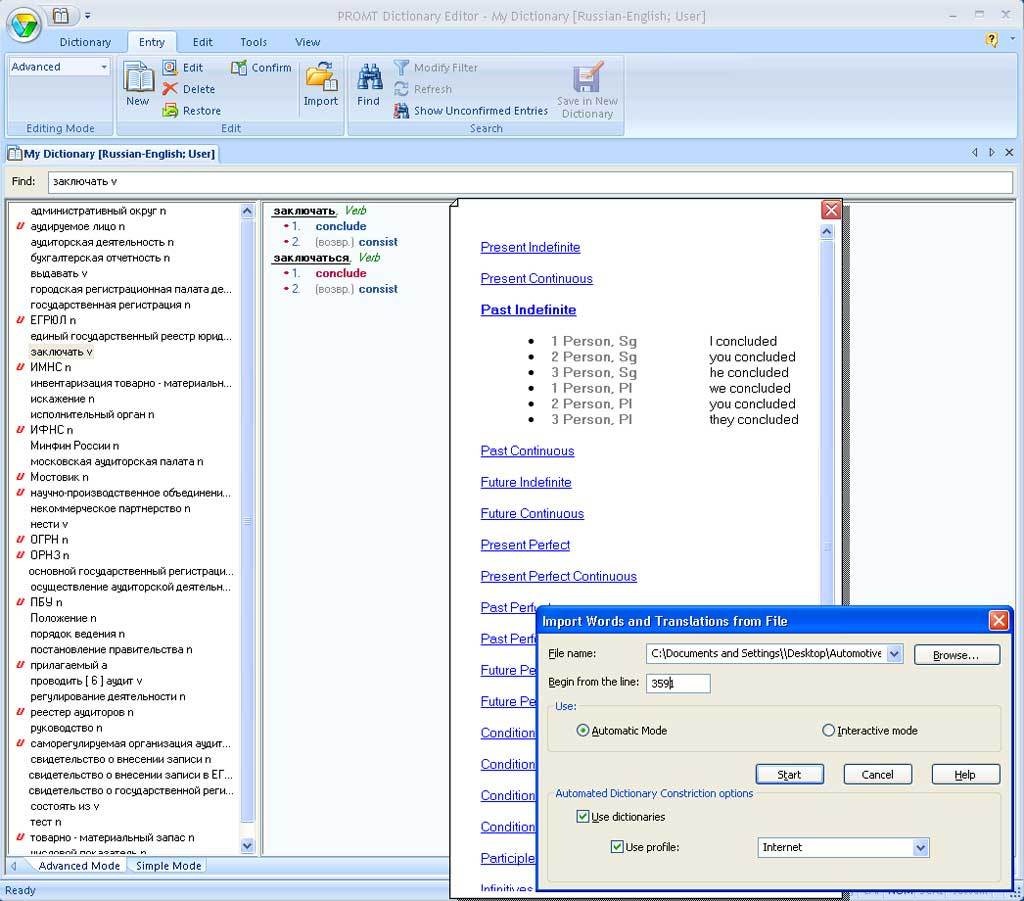Open the Import folder icon

[320, 77]
